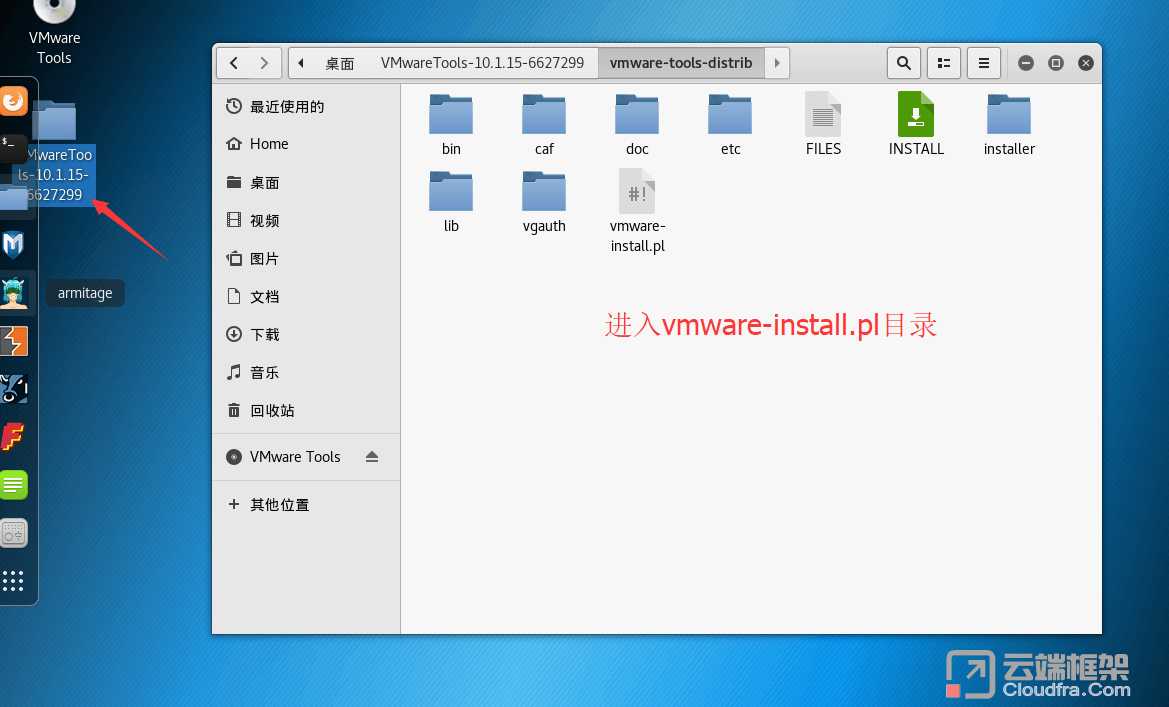Go back with the left arrow button

[234, 63]
